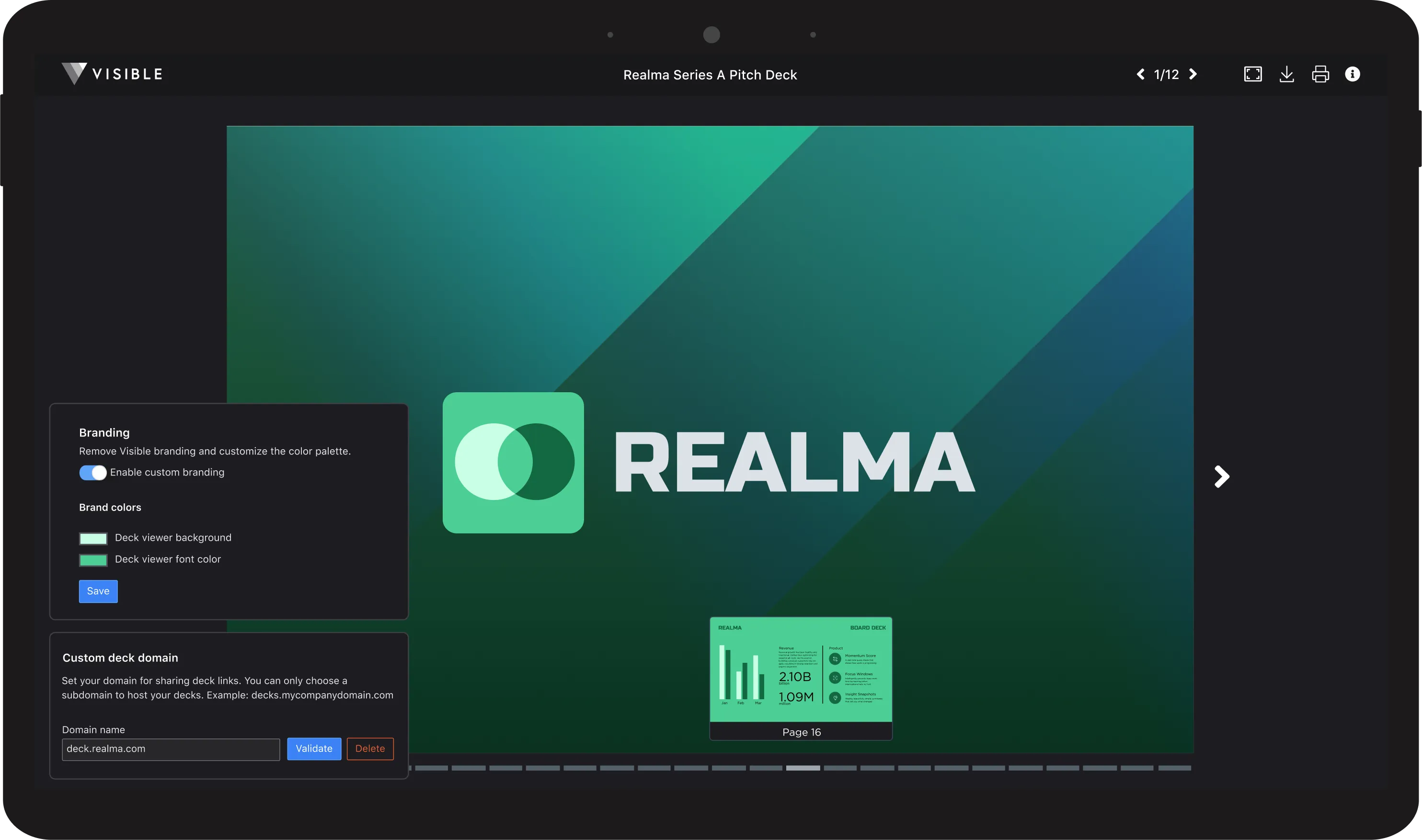Image resolution: width=1422 pixels, height=840 pixels.
Task: Download the pitch deck
Action: (1287, 74)
